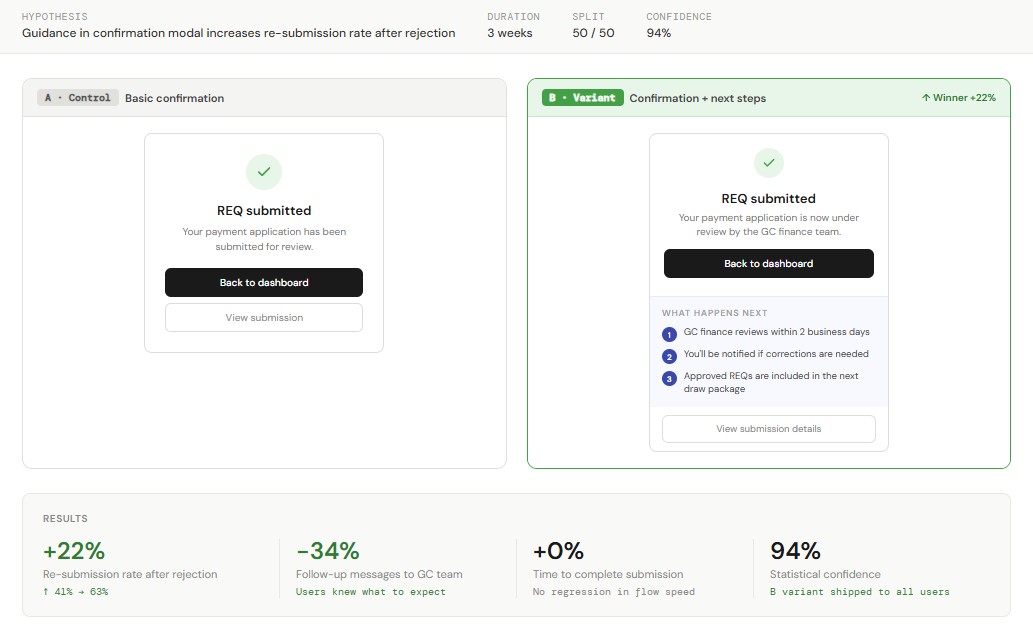Click the +0% time to complete result
Image resolution: width=1033 pixels, height=632 pixels.
point(558,551)
